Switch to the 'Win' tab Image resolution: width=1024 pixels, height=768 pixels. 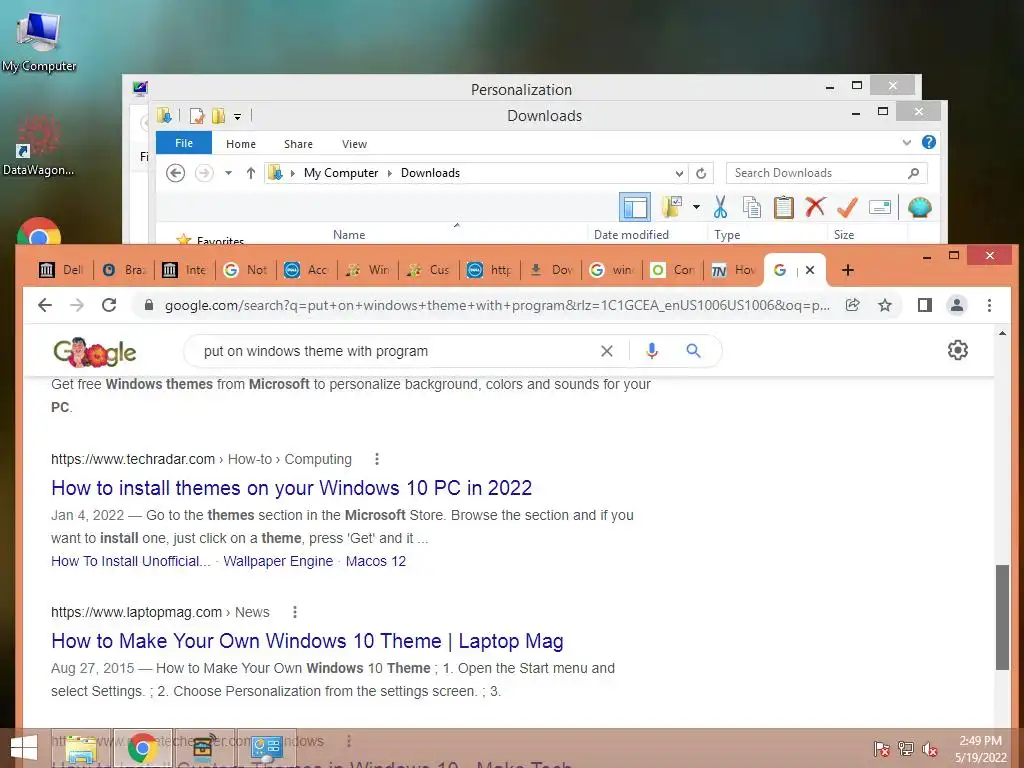tap(367, 270)
